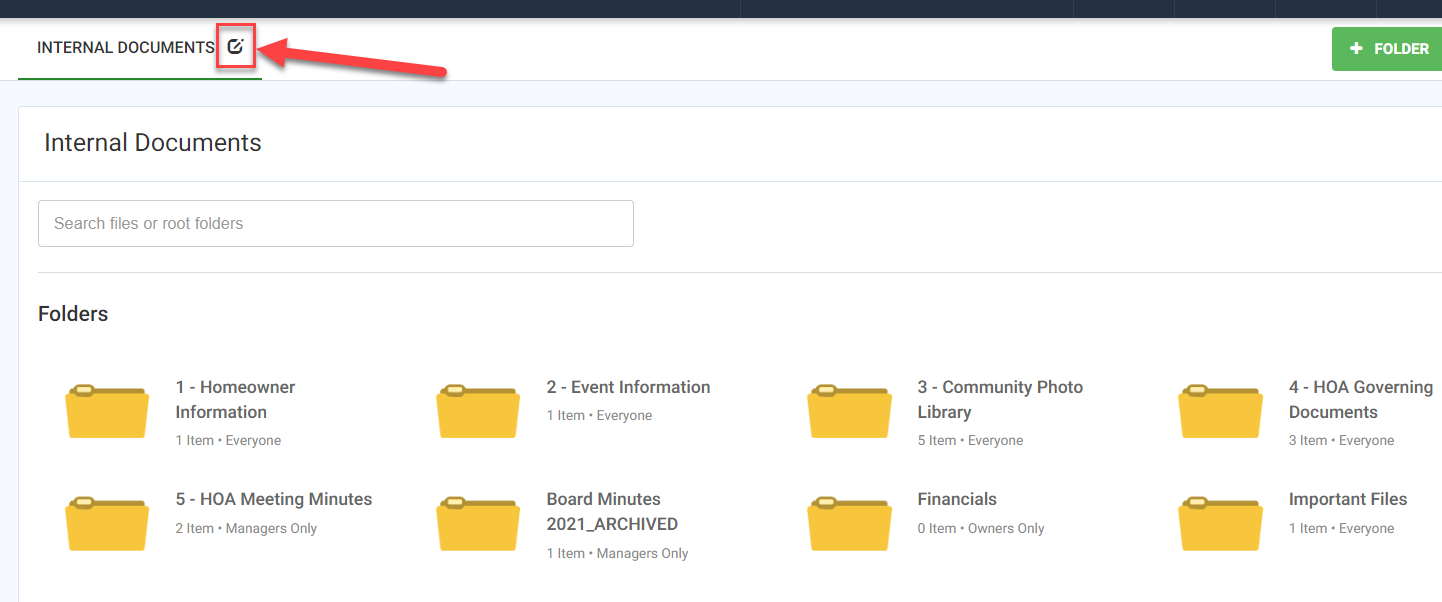Viewport: 1442px width, 602px height.
Task: Open "Important Files" by clicking its title
Action: [1348, 498]
